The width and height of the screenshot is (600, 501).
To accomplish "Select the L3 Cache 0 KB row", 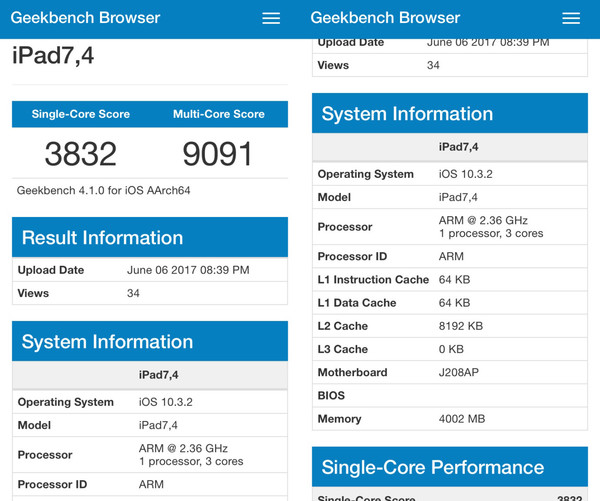I will coord(450,349).
